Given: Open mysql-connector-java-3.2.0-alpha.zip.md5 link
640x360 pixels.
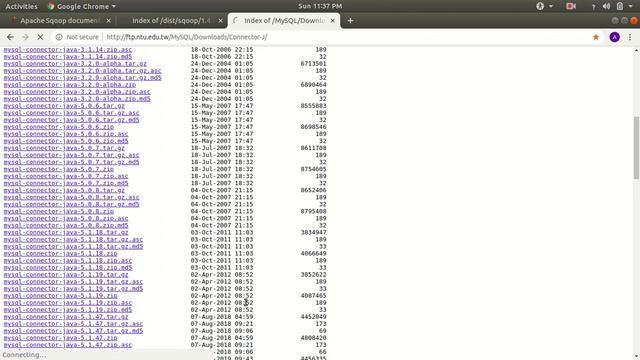Looking at the screenshot, I should coord(77,98).
